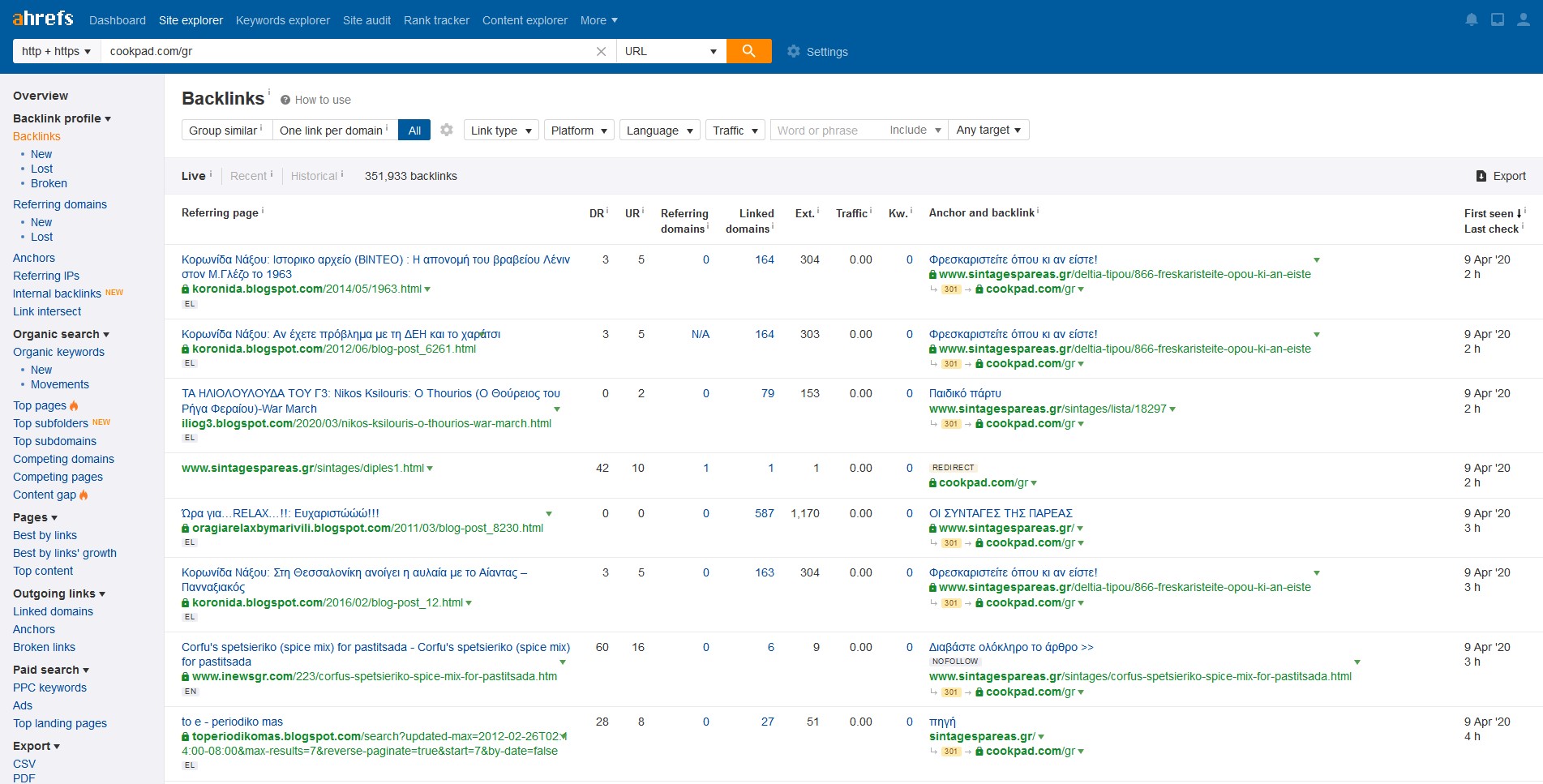Export report as CSV from sidebar
Image resolution: width=1543 pixels, height=784 pixels.
pos(24,764)
